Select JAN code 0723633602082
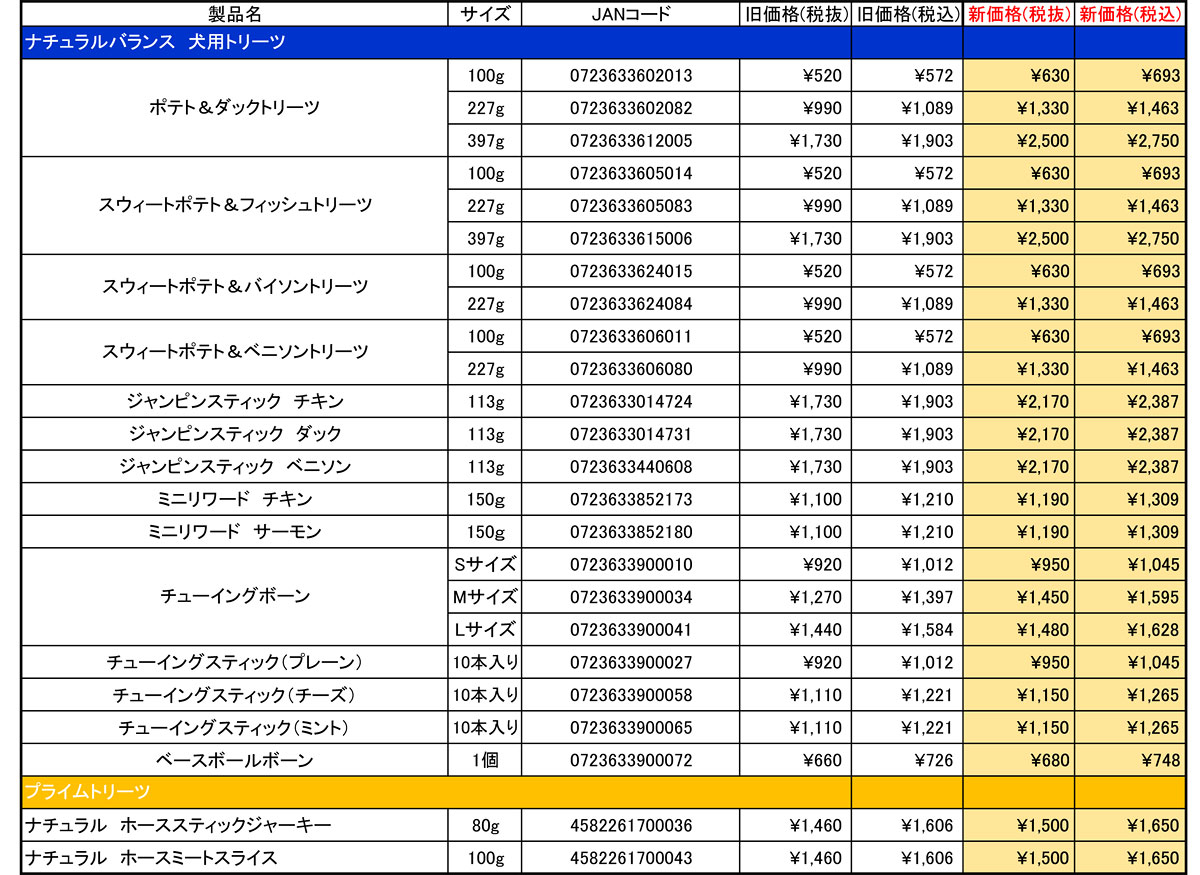The image size is (1200, 875). pos(631,108)
